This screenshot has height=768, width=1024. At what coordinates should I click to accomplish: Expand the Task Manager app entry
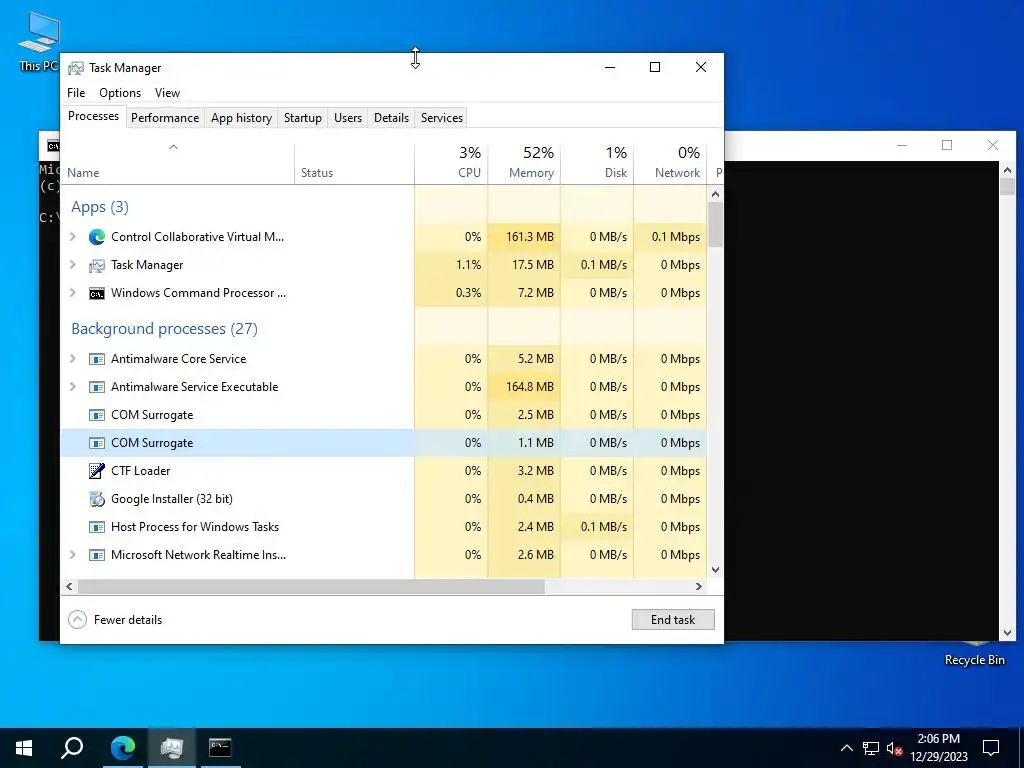73,265
